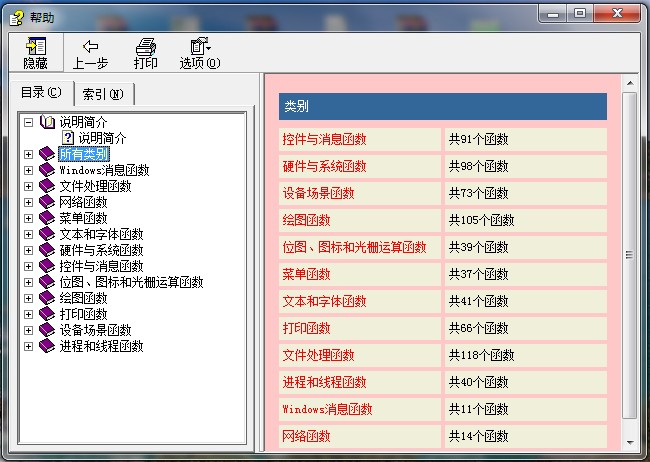Click the question-mark page icon for 说明简介
Image resolution: width=650 pixels, height=462 pixels.
68,138
